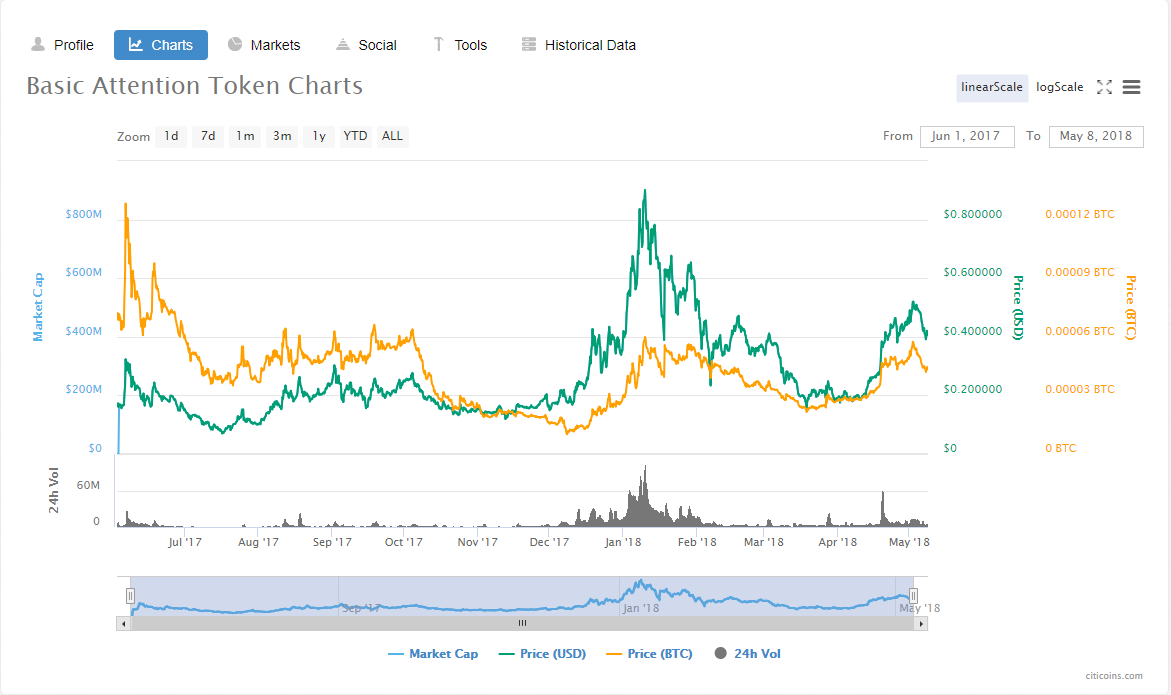The width and height of the screenshot is (1171, 695).
Task: Click the left navigator range handle
Action: [130, 596]
